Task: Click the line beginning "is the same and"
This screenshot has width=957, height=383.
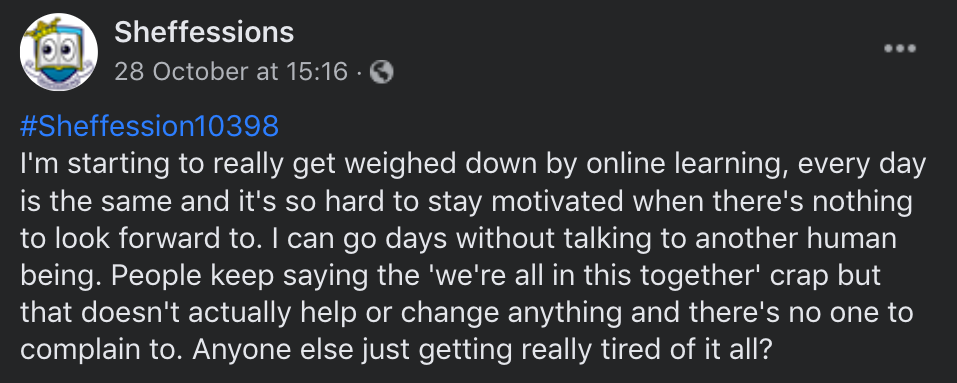Action: click(x=466, y=202)
